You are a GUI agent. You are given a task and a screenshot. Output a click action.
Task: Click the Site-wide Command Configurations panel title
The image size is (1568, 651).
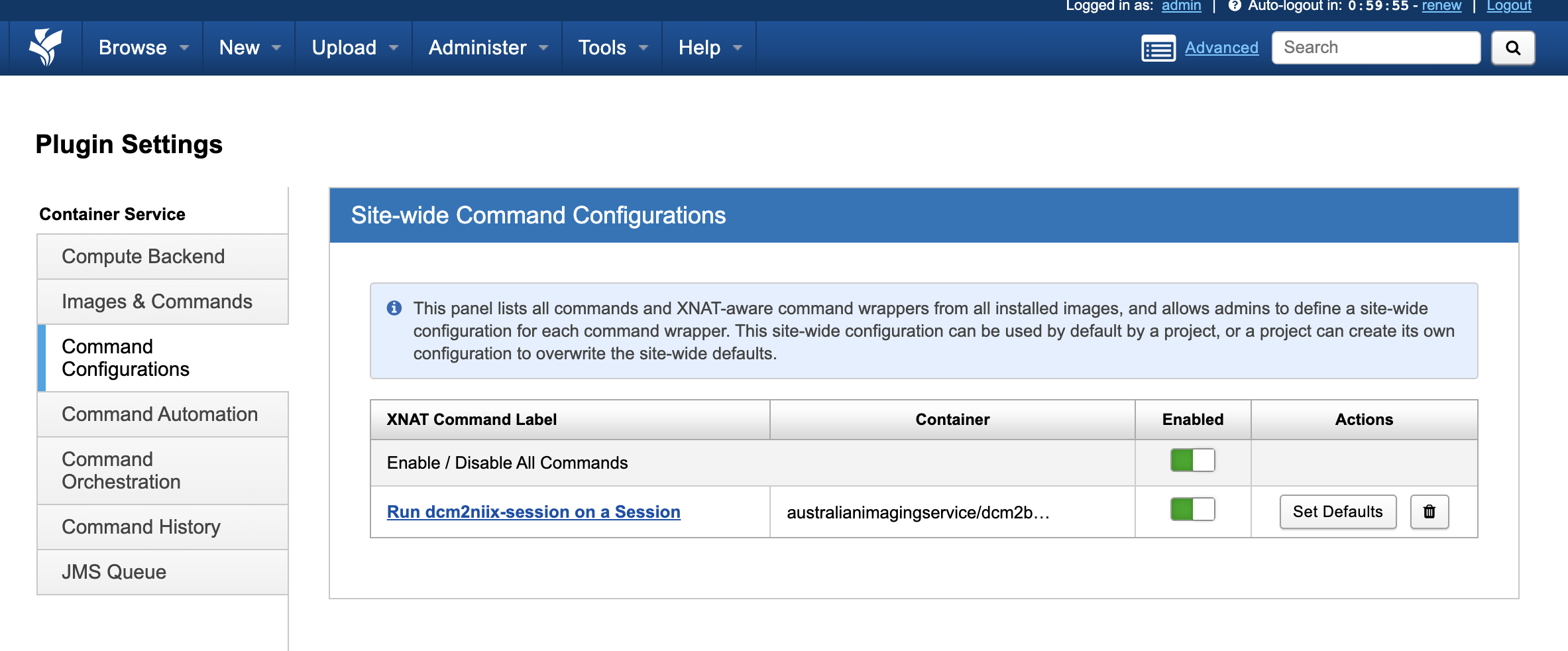[x=538, y=215]
